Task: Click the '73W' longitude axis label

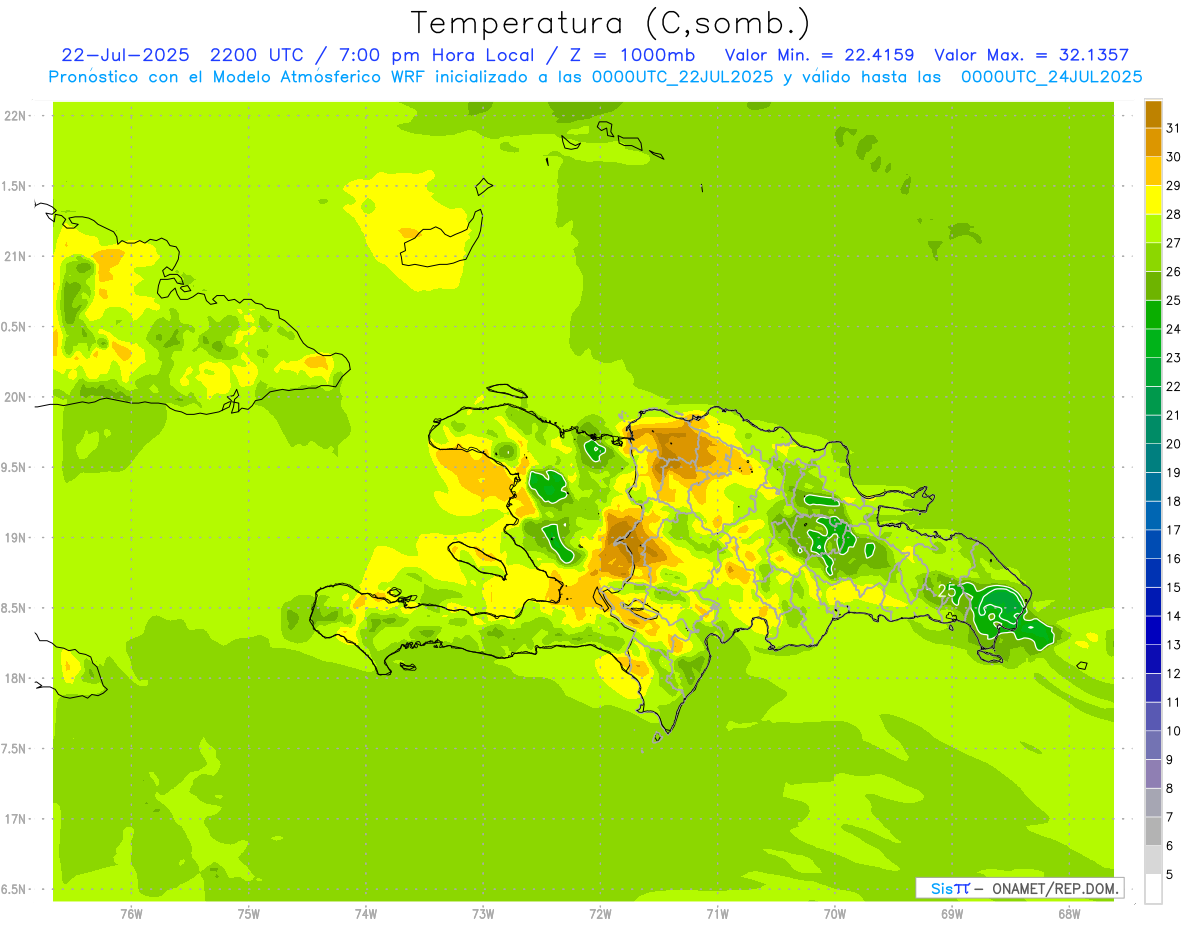Action: (x=483, y=914)
